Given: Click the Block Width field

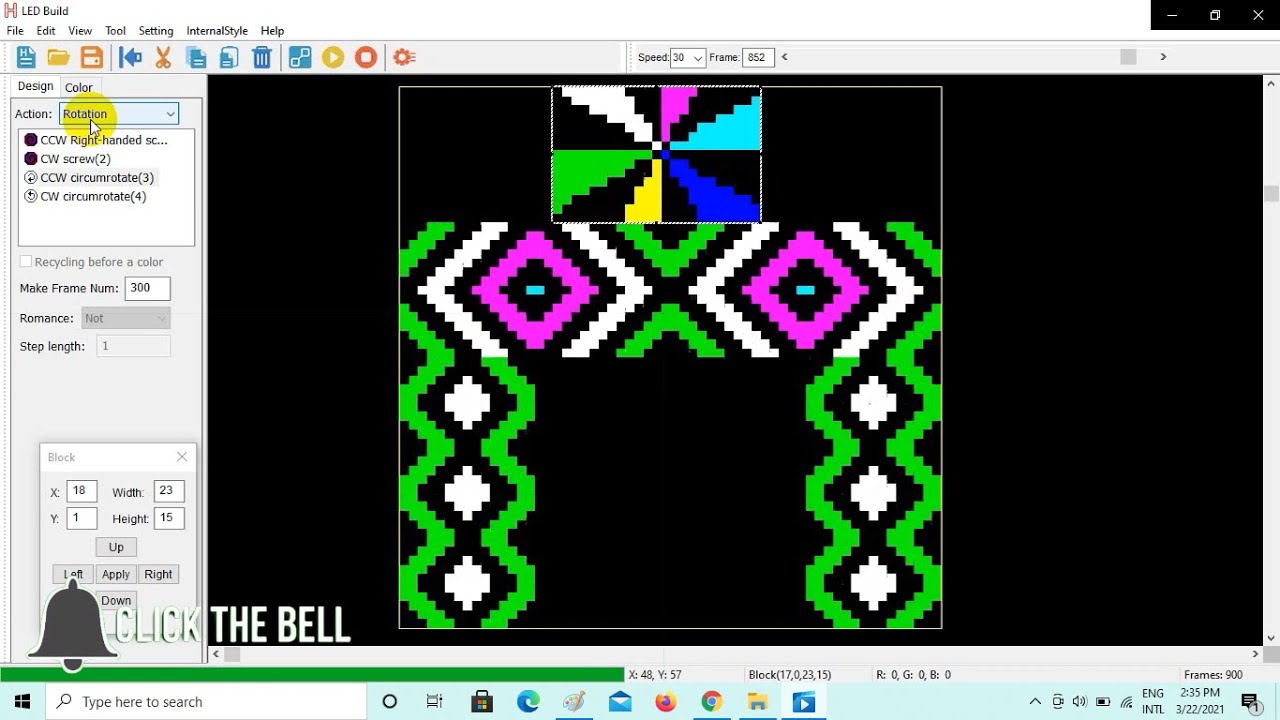Looking at the screenshot, I should pos(169,491).
